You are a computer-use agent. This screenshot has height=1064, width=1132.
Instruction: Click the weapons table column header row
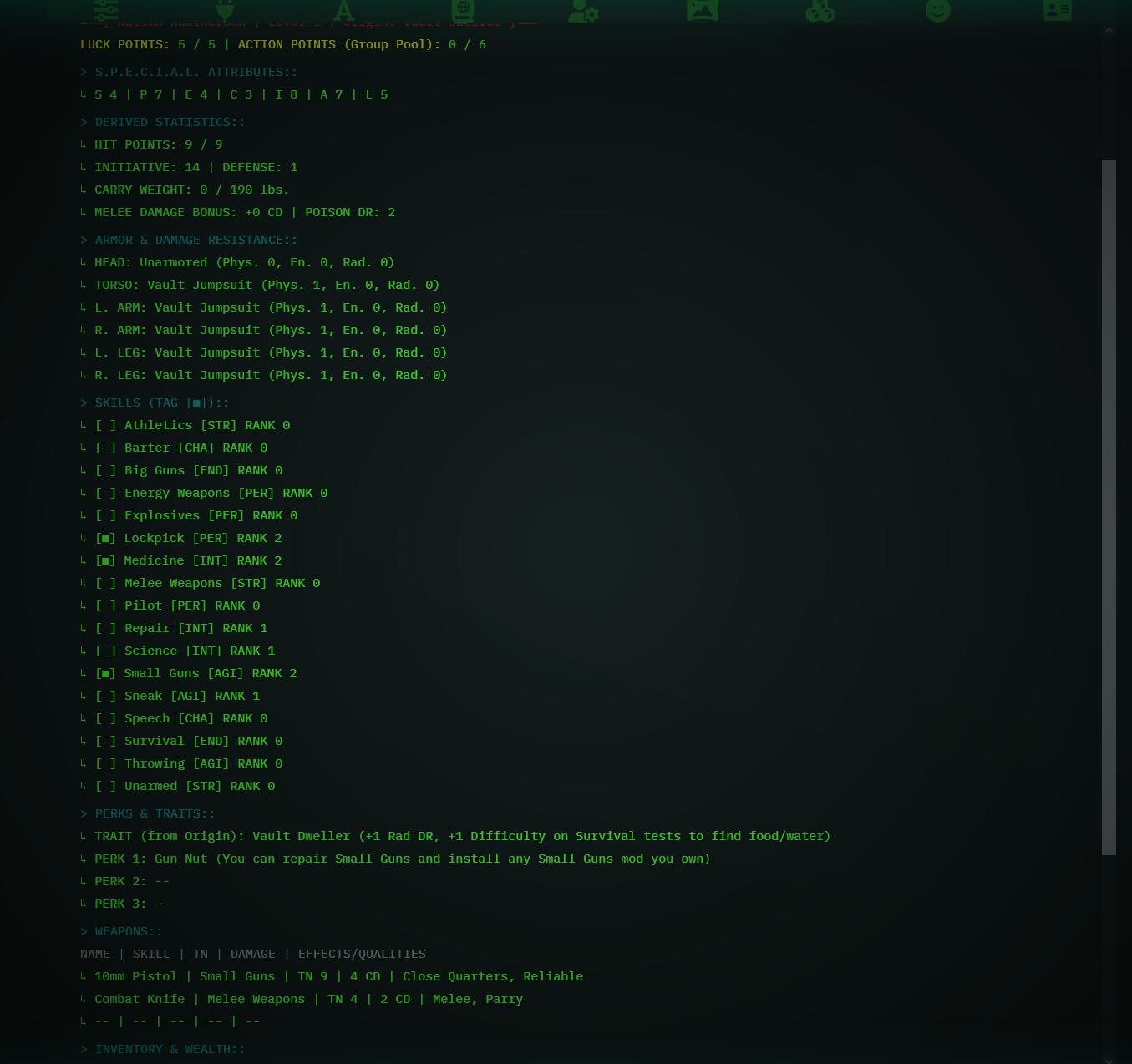253,954
